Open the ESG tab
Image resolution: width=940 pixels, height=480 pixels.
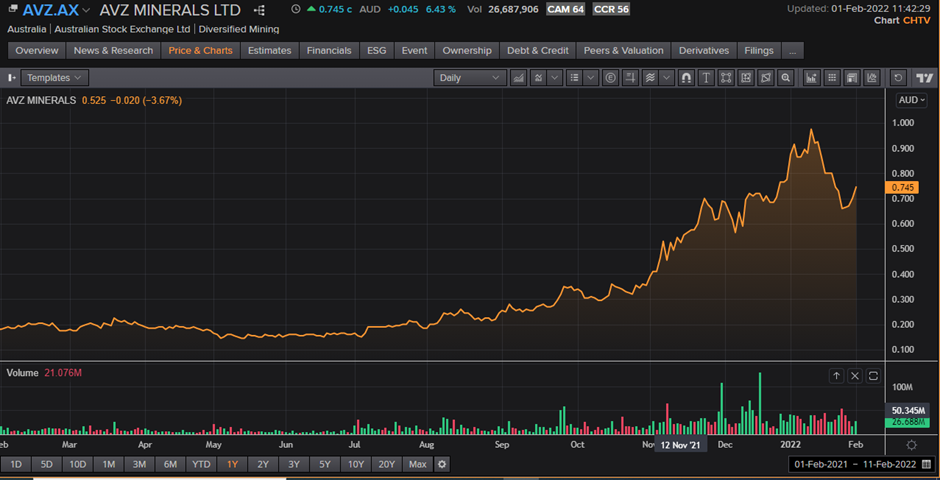pyautogui.click(x=376, y=50)
